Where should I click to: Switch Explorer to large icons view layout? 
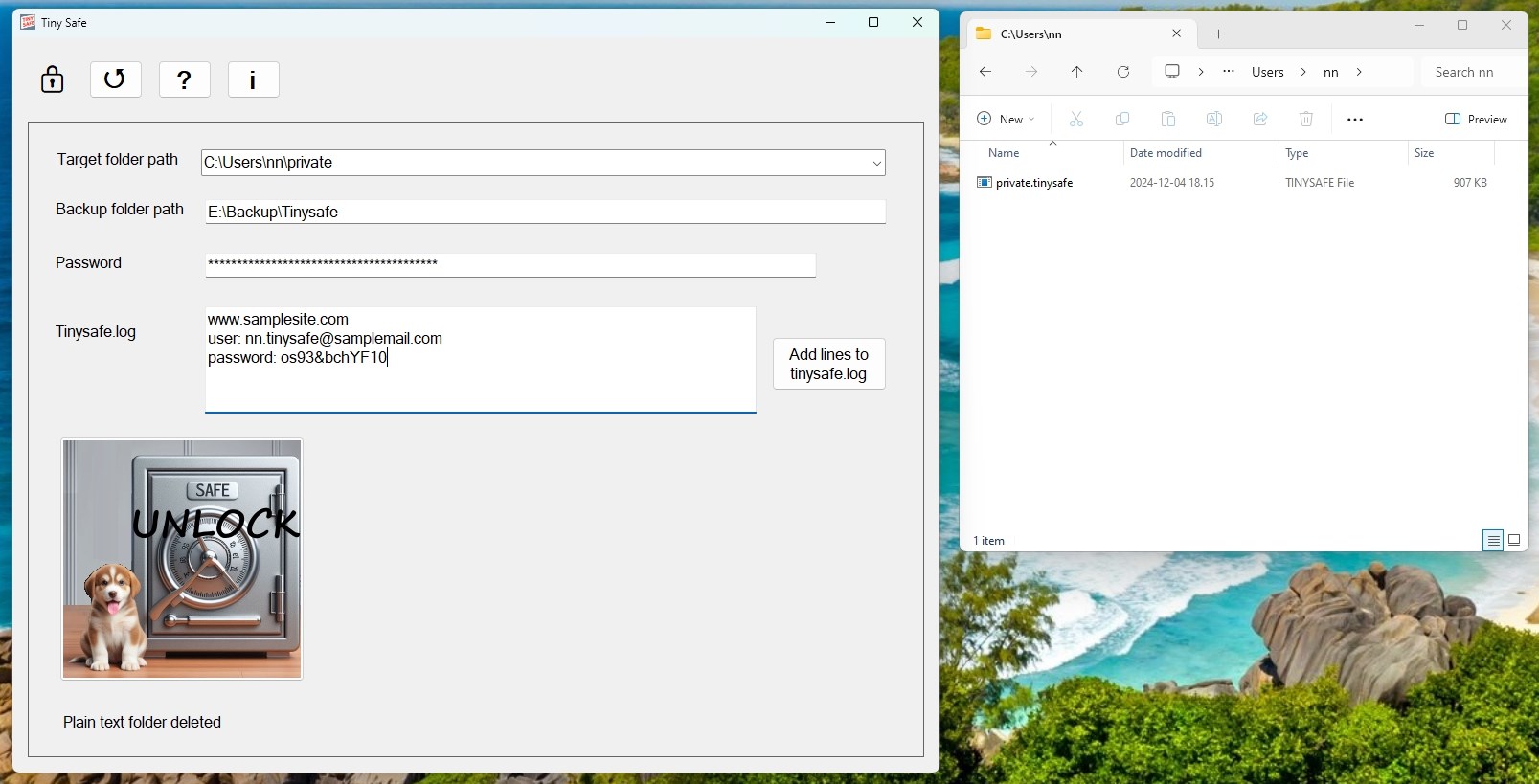click(1514, 541)
